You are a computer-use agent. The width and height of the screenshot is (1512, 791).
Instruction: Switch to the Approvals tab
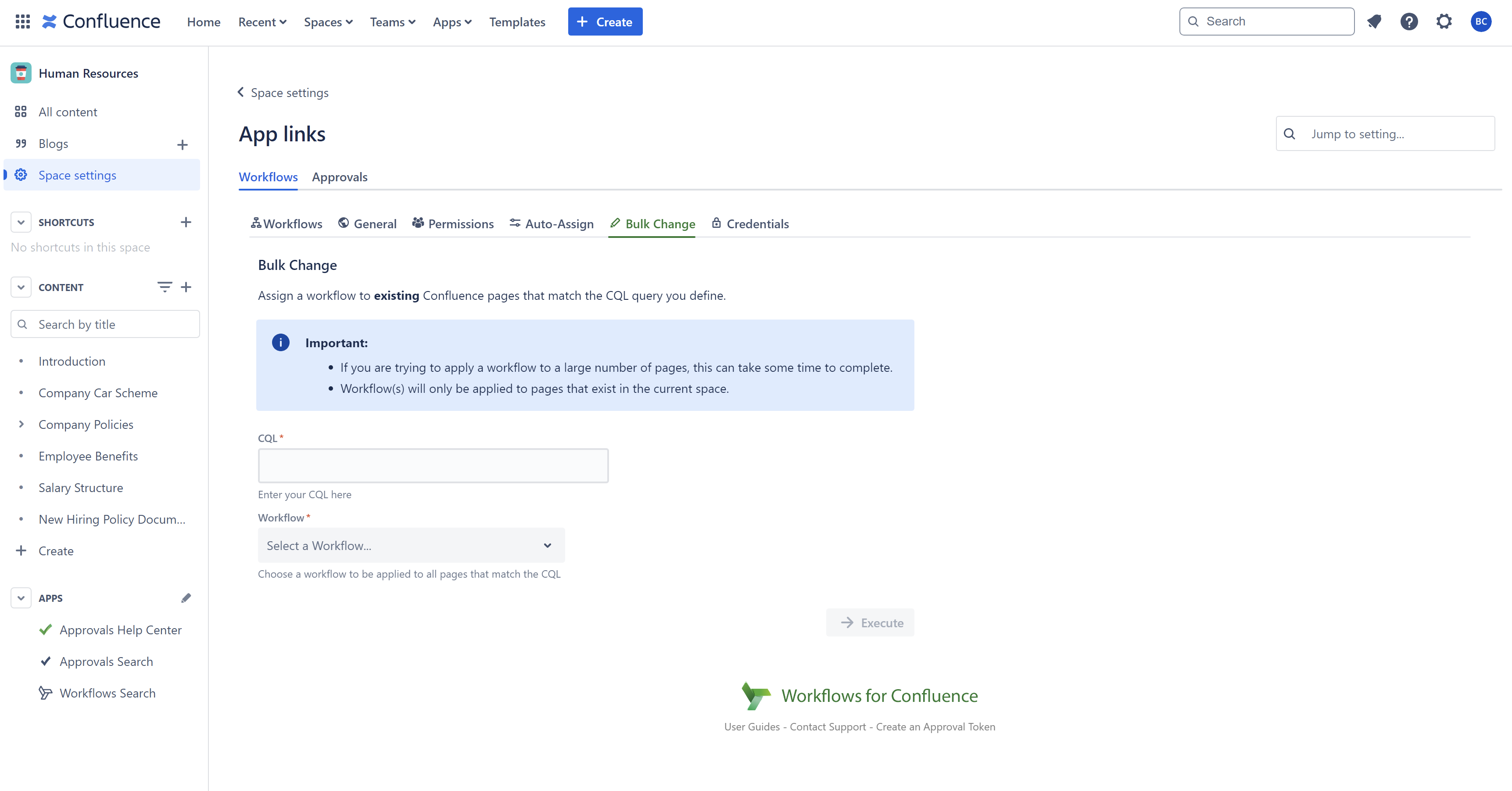pyautogui.click(x=339, y=177)
